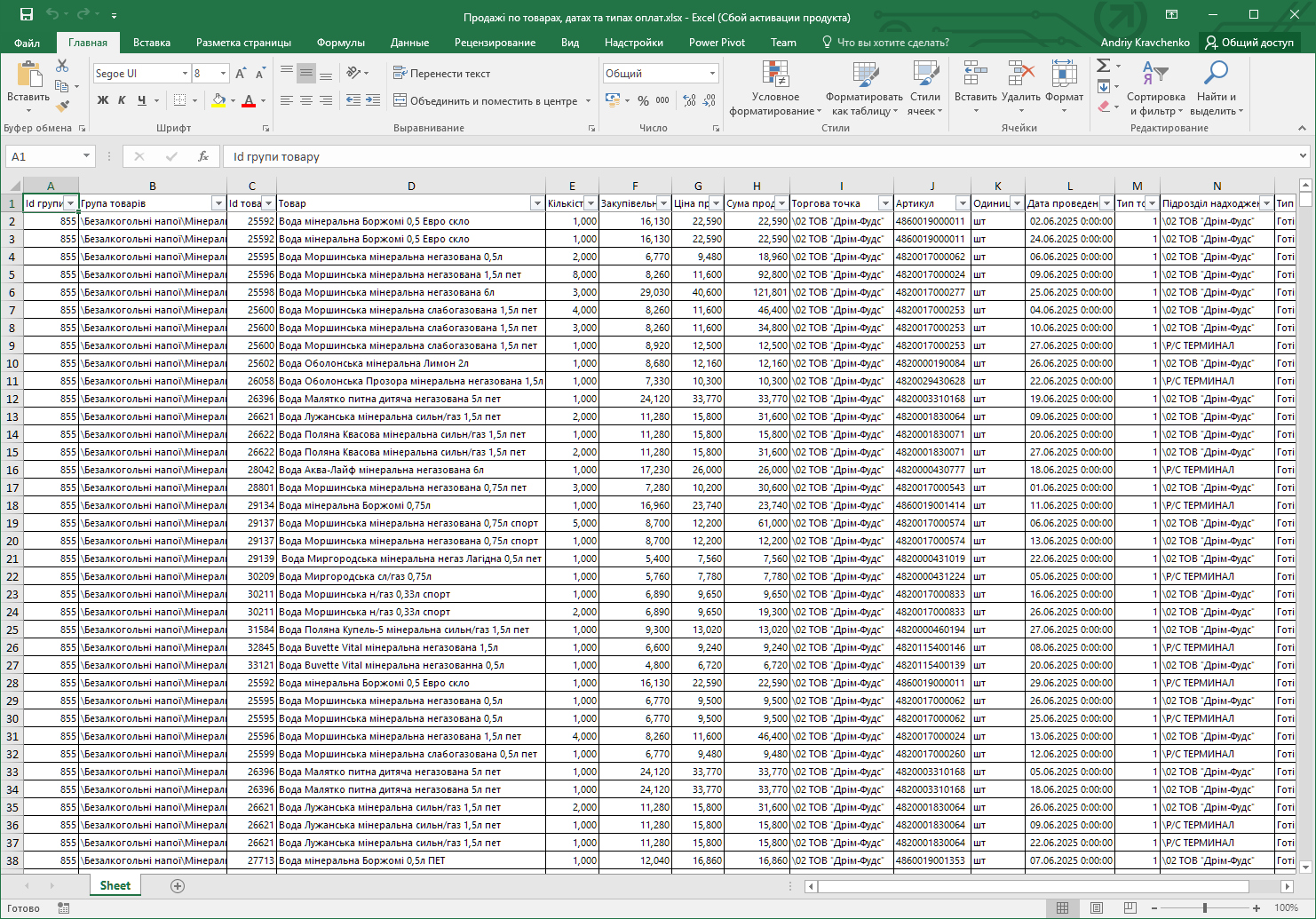This screenshot has height=919, width=1316.
Task: Toggle middle vertical alignment
Action: pos(306,73)
